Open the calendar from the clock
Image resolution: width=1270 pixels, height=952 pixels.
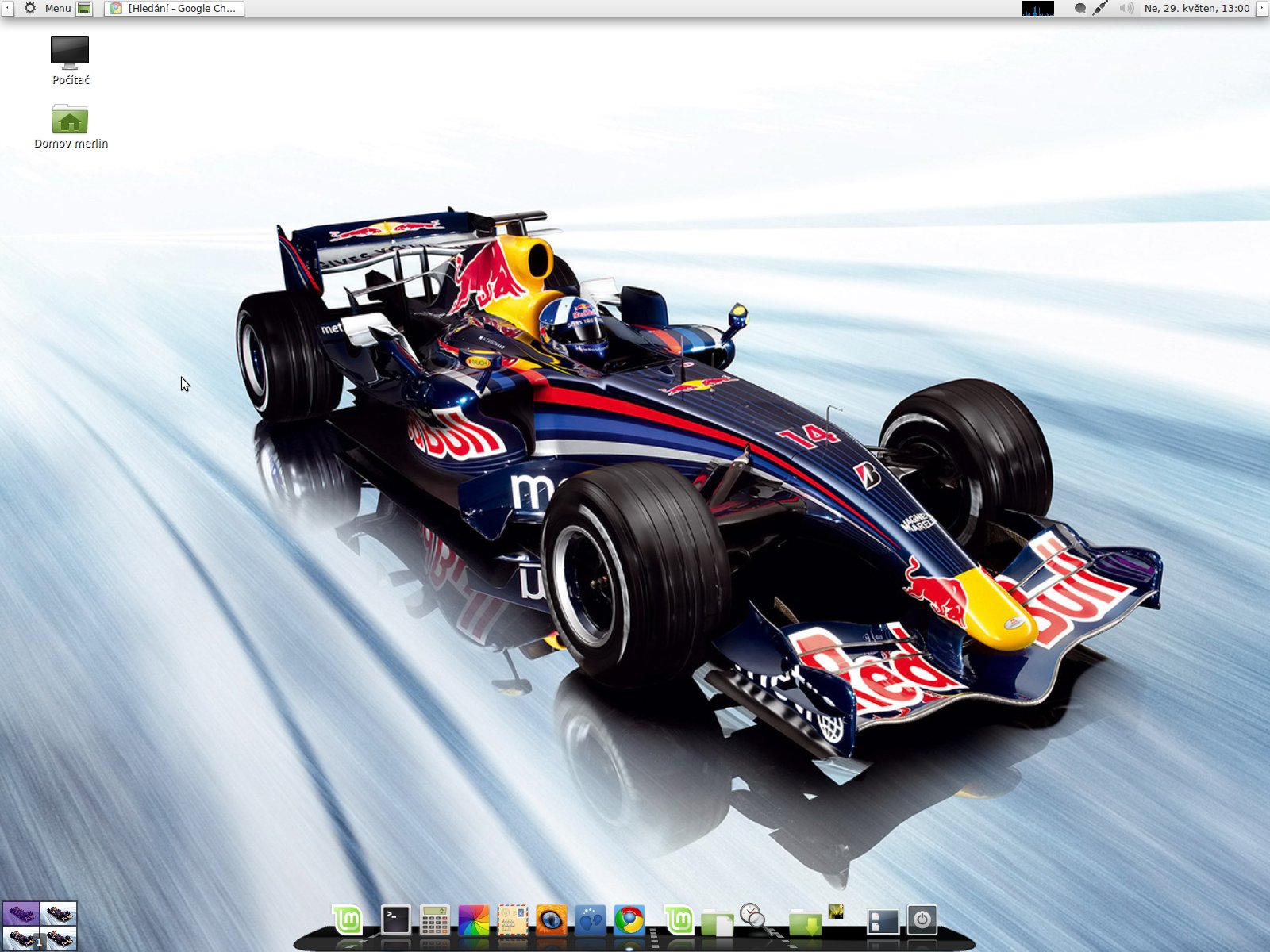(1197, 8)
